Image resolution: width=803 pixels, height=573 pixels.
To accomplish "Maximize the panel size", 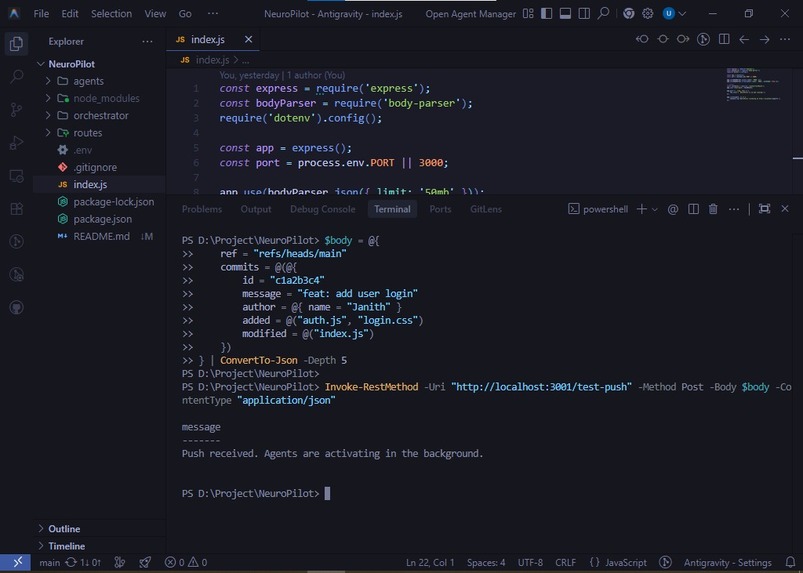I will pos(764,209).
